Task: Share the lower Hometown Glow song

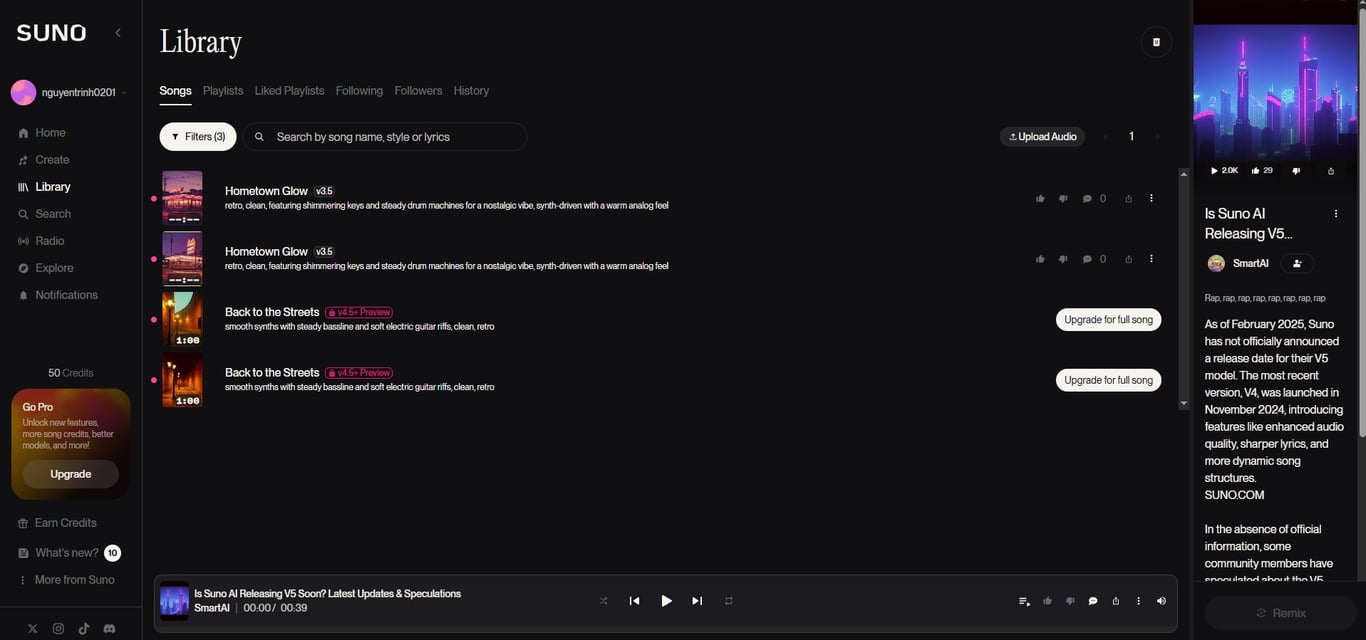Action: click(1129, 259)
